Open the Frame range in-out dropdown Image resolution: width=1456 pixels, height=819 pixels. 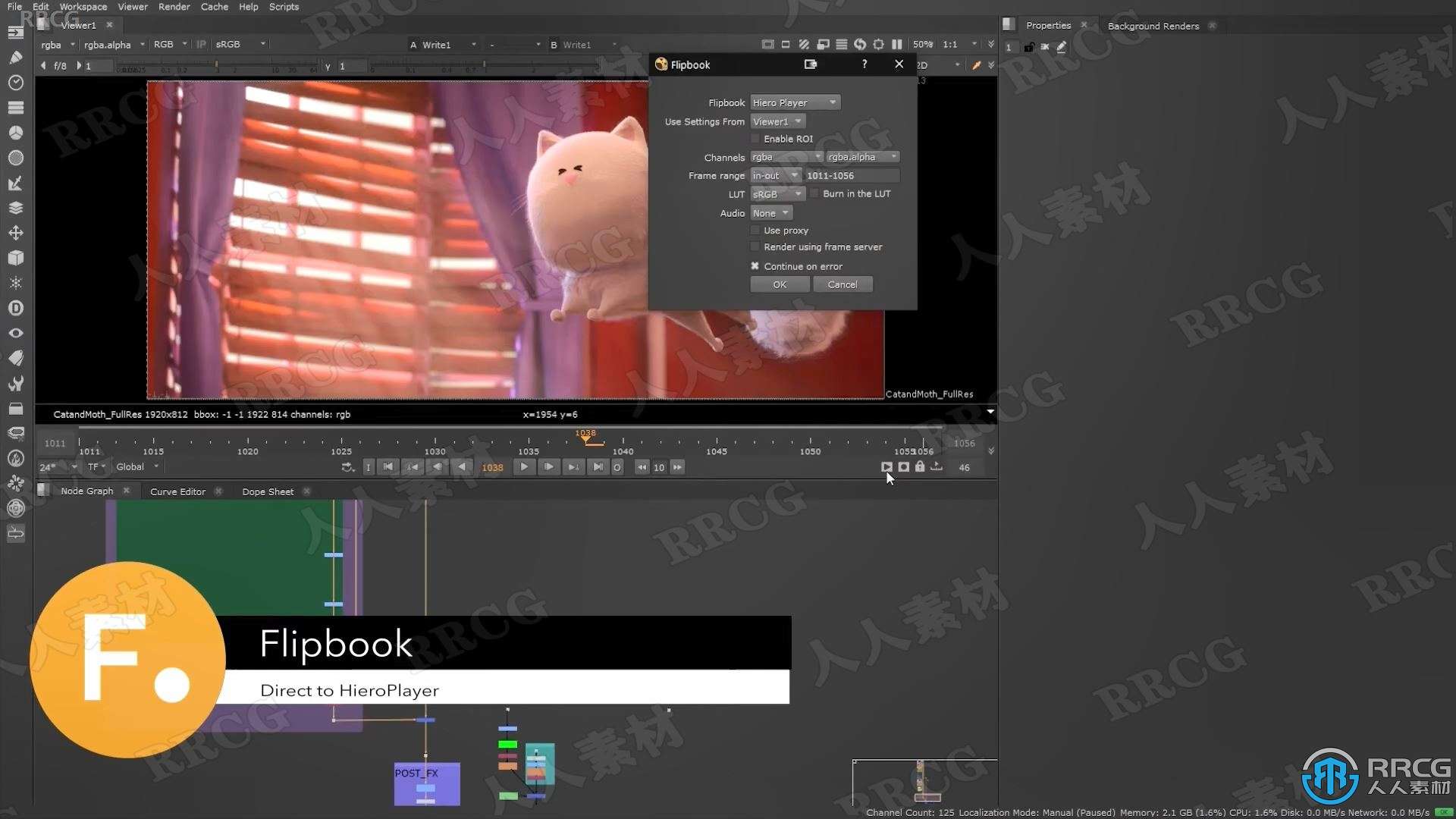[776, 175]
